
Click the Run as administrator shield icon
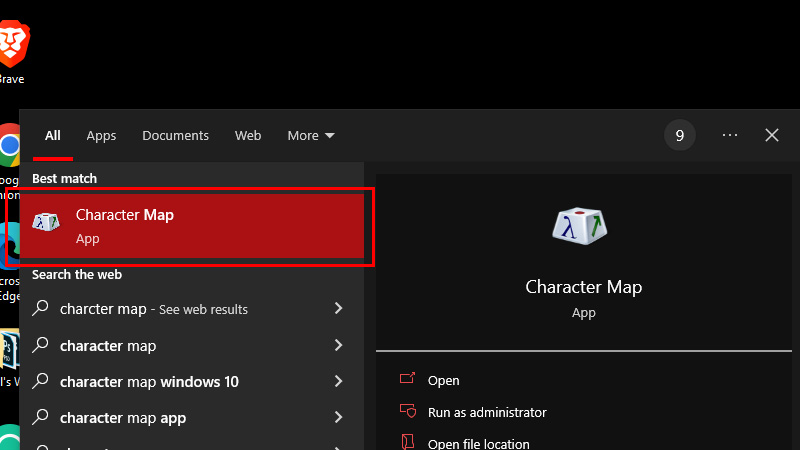coord(408,411)
